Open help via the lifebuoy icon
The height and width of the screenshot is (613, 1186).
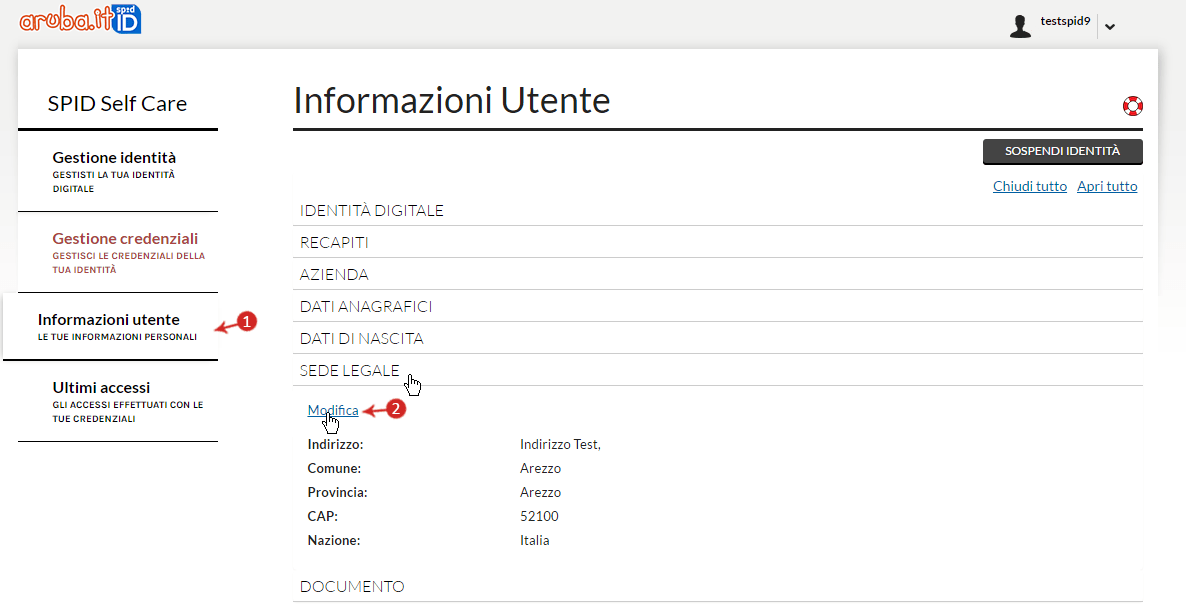(x=1133, y=105)
